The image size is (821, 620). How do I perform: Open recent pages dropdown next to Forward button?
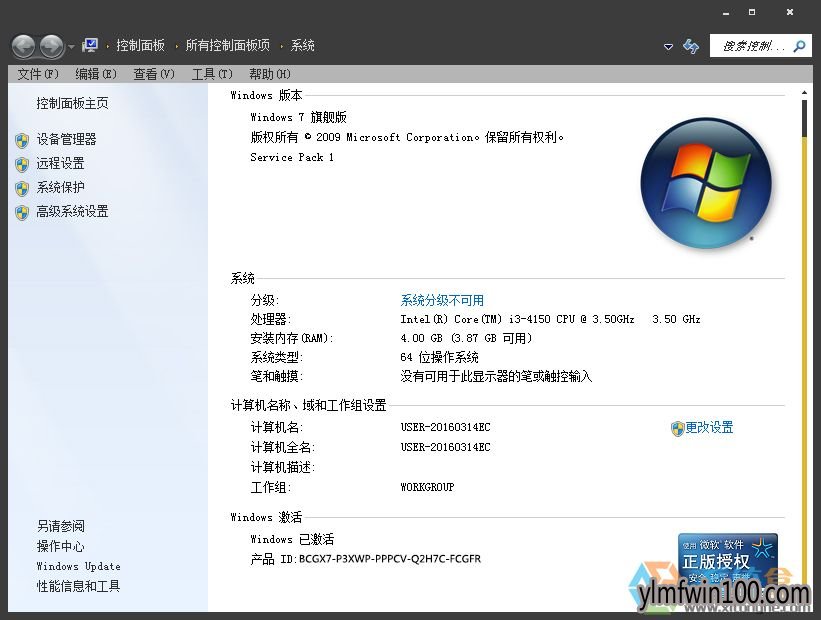click(x=72, y=46)
